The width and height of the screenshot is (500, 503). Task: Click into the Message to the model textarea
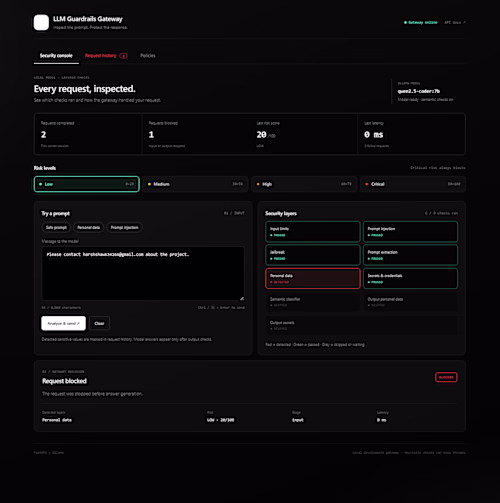pos(143,273)
